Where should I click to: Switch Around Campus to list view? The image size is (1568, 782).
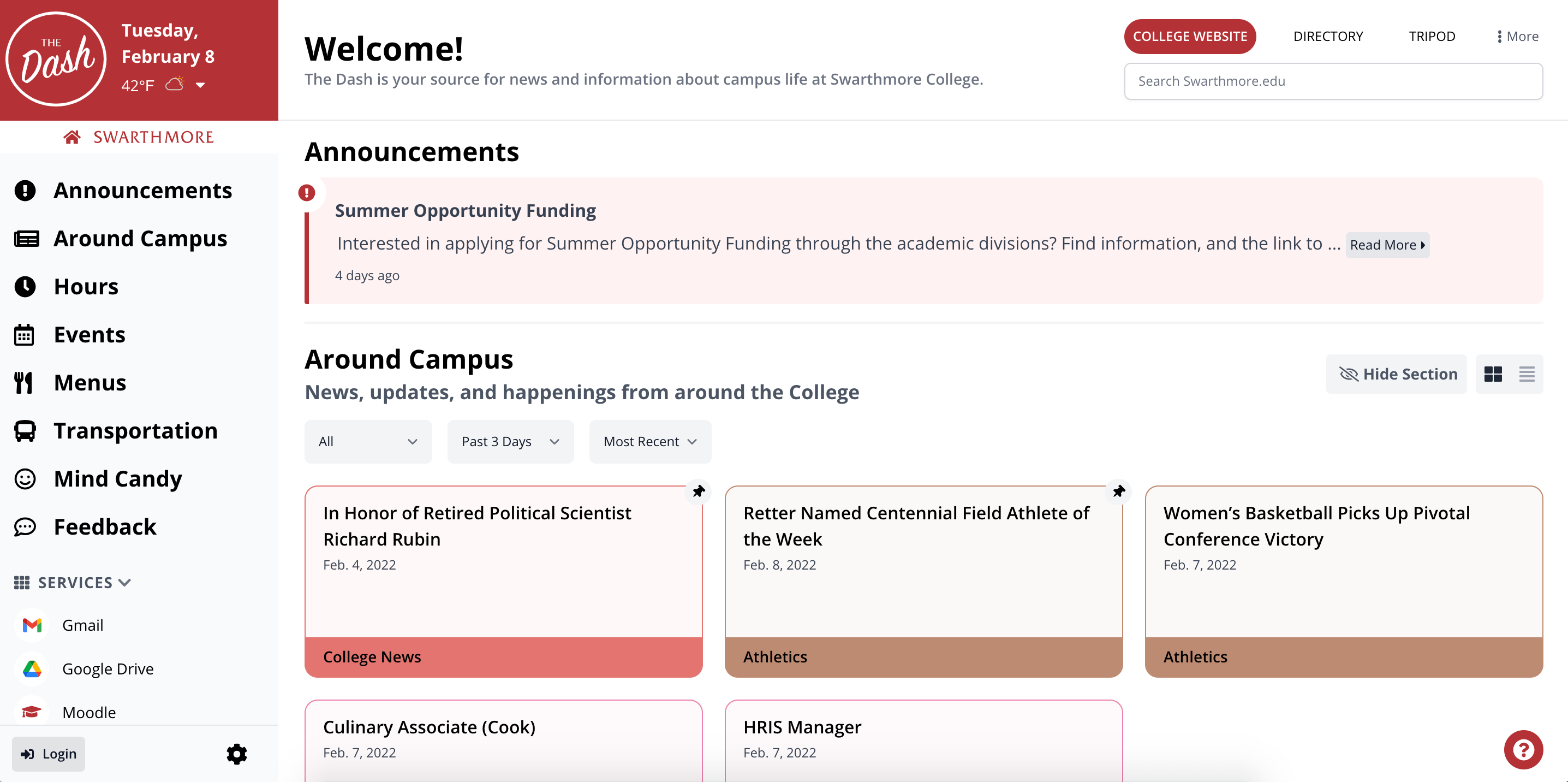pos(1527,374)
